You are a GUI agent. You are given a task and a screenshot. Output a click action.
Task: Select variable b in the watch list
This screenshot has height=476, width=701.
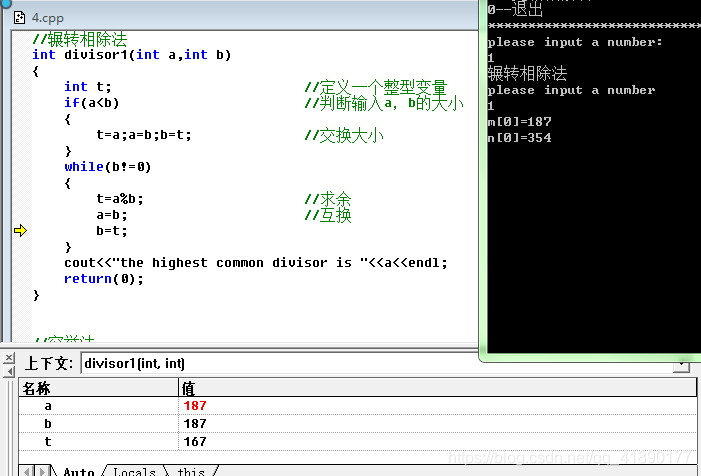[48, 424]
